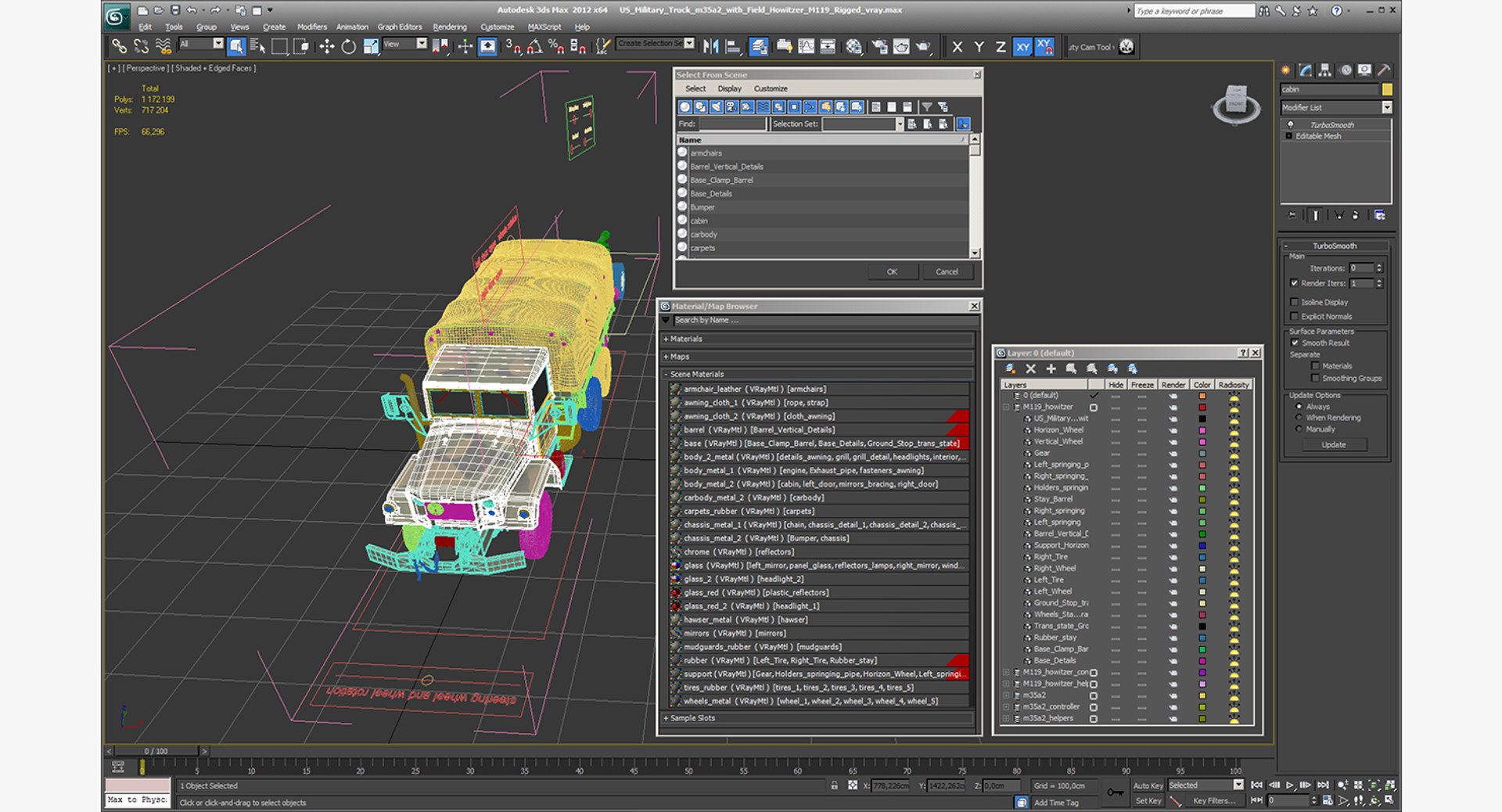The image size is (1502, 812).
Task: Open Customize menu in Select From Scene
Action: (771, 88)
